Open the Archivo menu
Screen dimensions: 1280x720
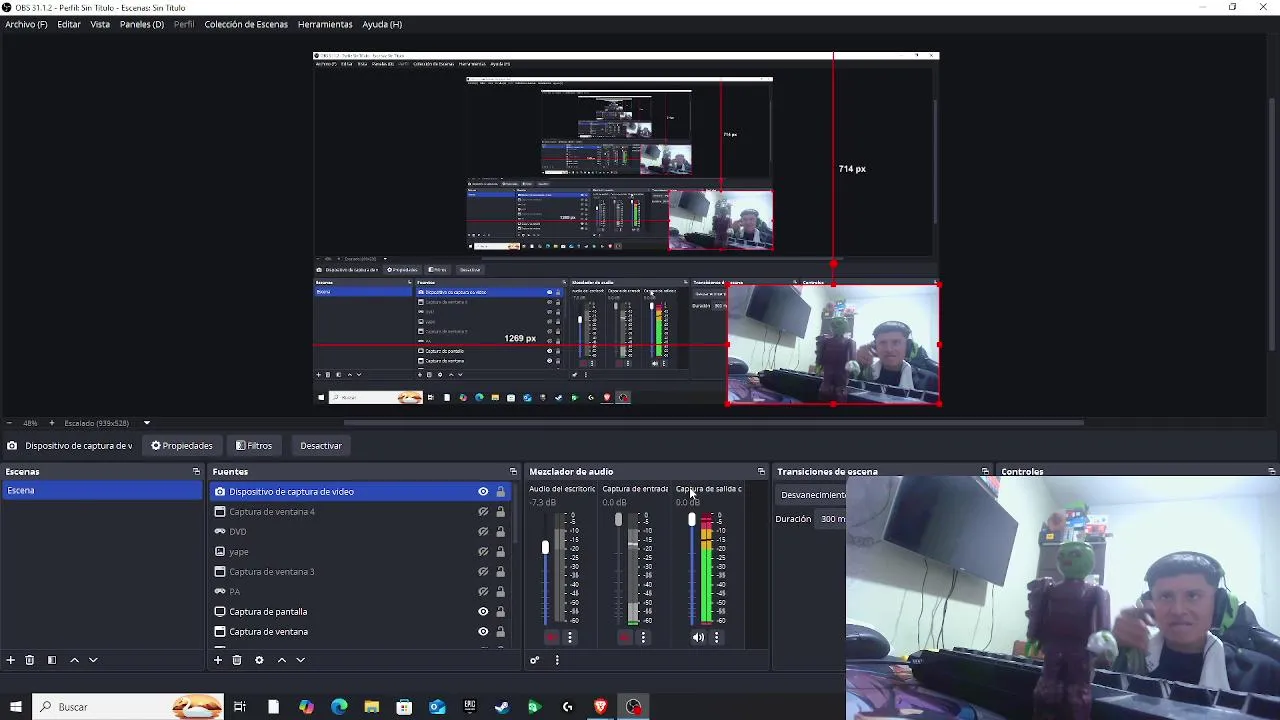(26, 24)
